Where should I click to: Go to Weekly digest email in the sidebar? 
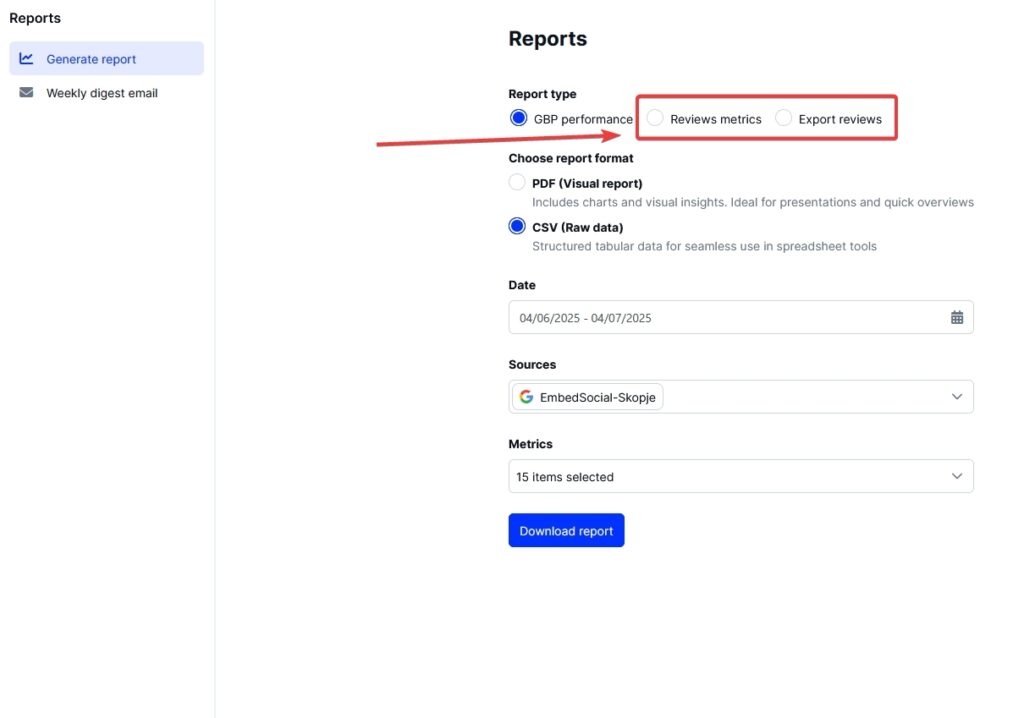point(101,93)
